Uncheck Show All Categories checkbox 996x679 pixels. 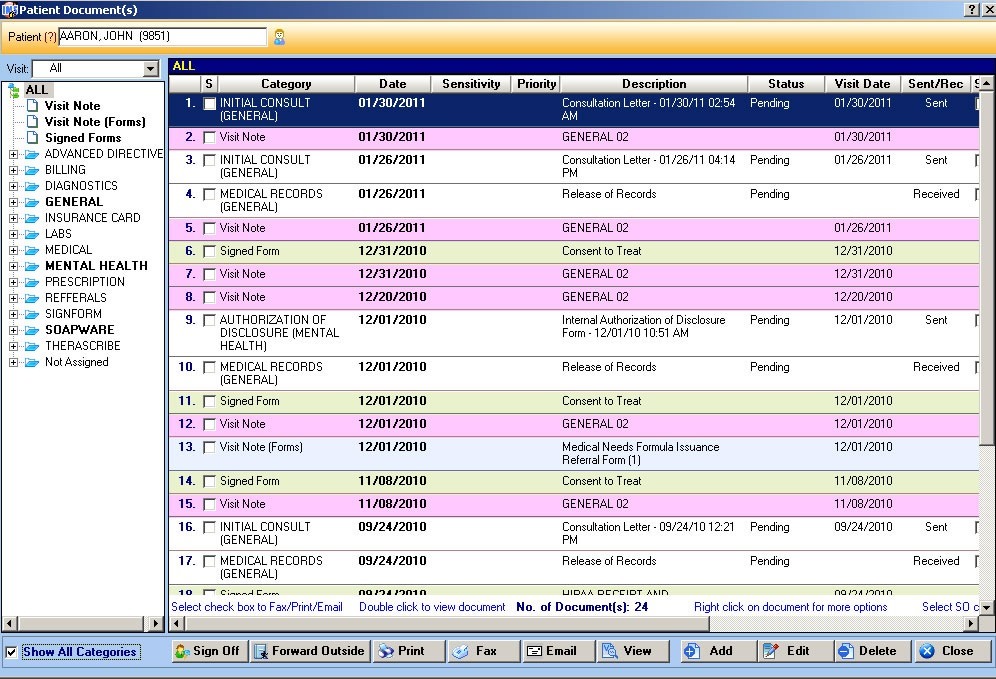tap(11, 652)
